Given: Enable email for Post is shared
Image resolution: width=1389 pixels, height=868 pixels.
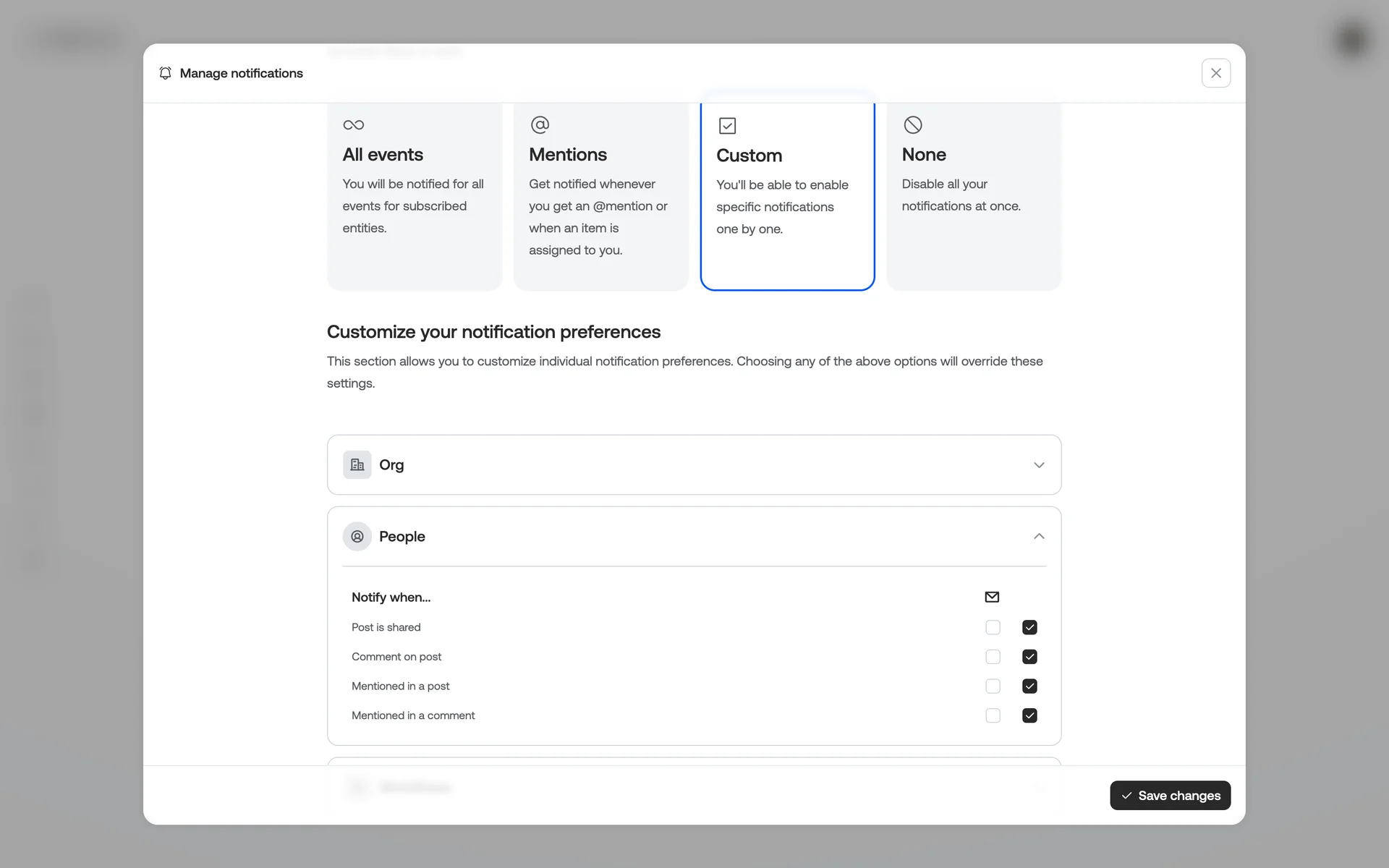Looking at the screenshot, I should pos(993,628).
